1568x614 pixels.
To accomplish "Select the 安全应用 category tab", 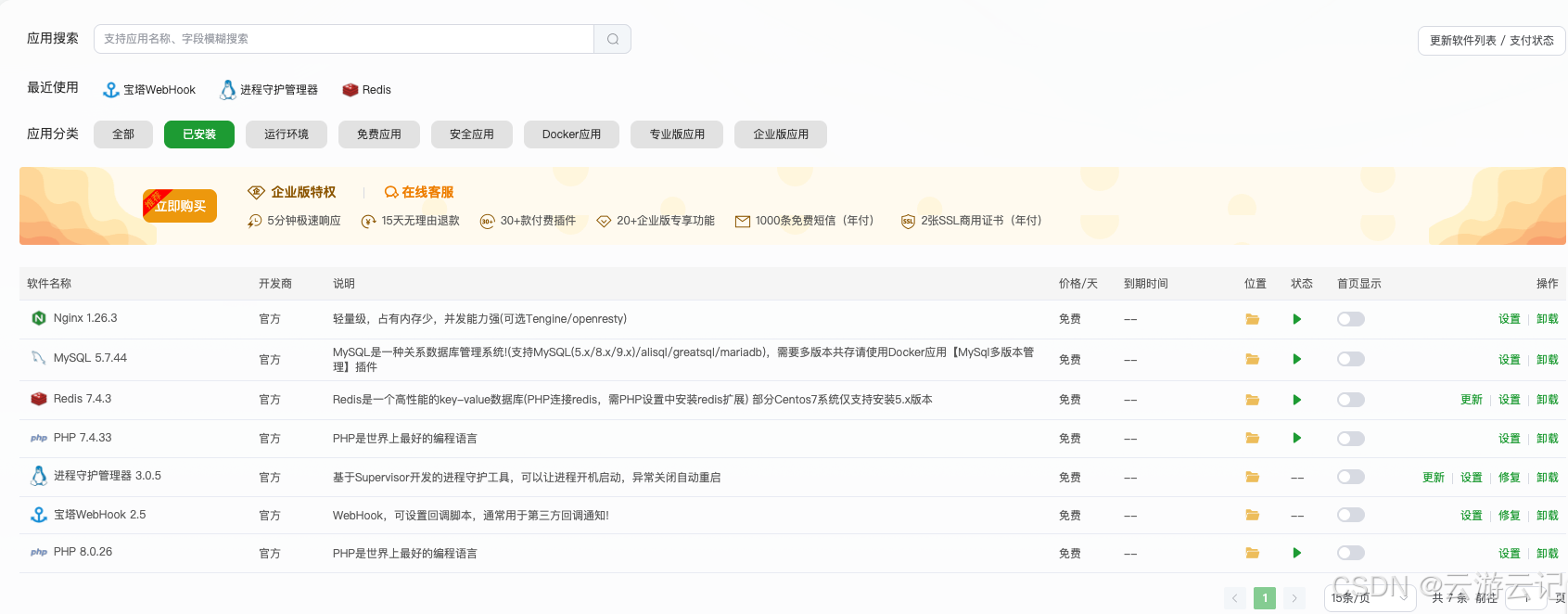I will pos(472,134).
